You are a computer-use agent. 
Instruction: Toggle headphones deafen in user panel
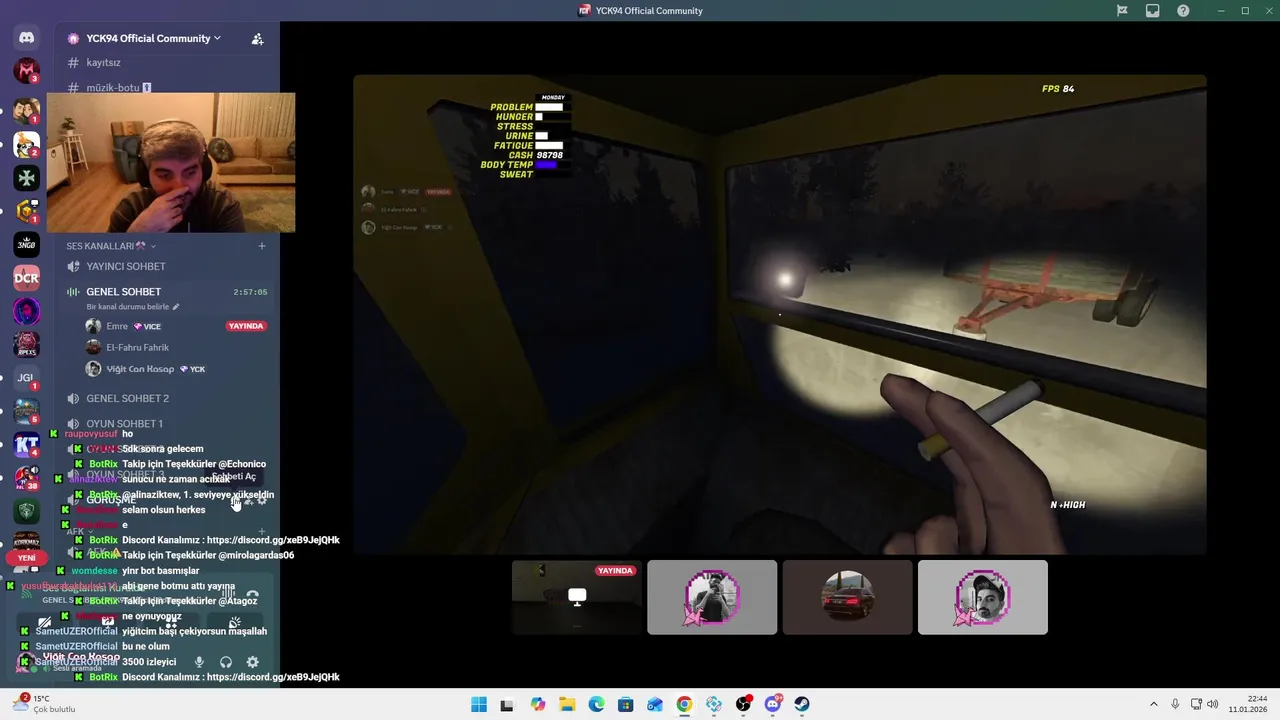tap(226, 662)
